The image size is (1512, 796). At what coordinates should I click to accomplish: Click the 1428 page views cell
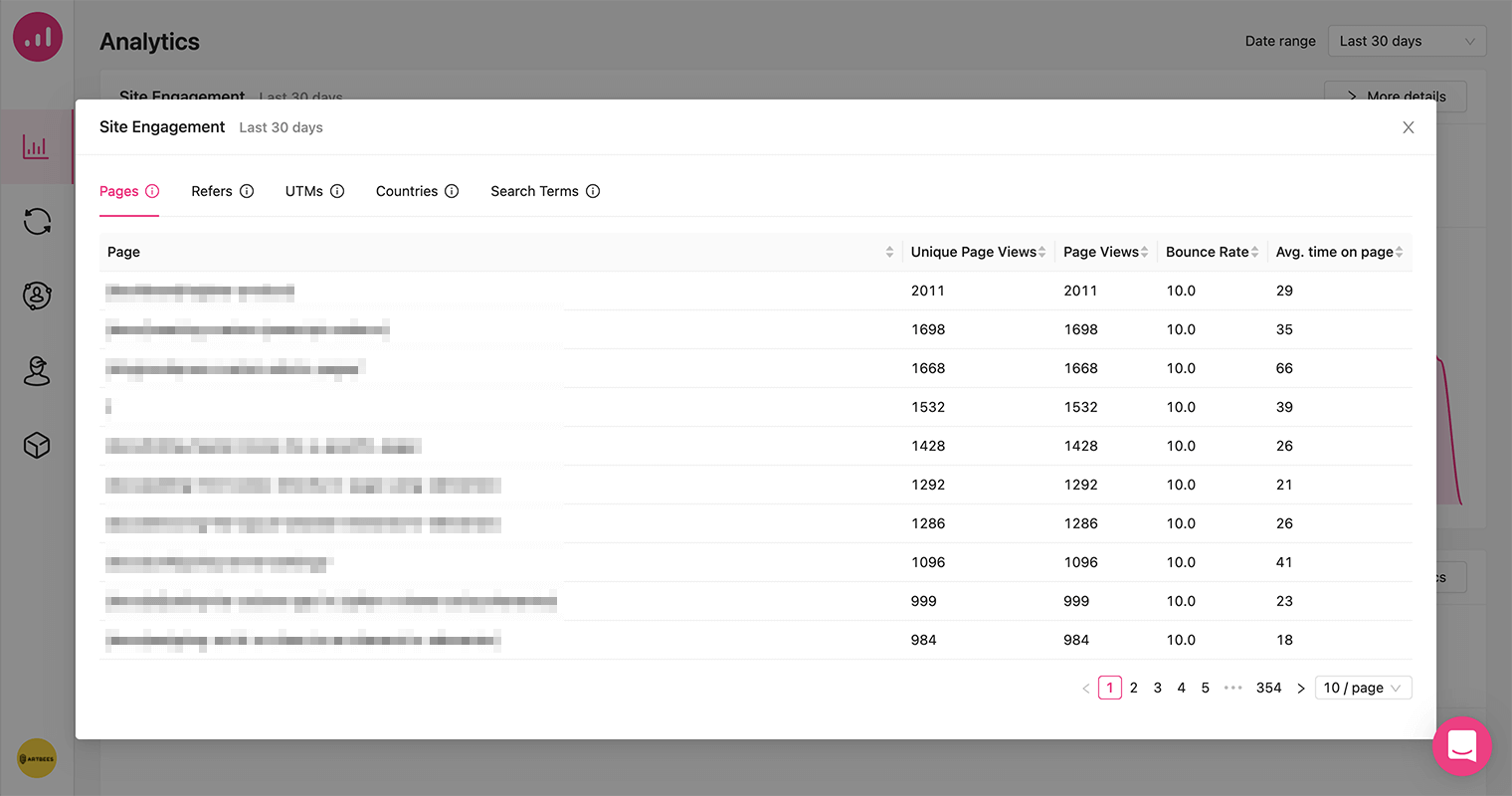coord(1080,446)
